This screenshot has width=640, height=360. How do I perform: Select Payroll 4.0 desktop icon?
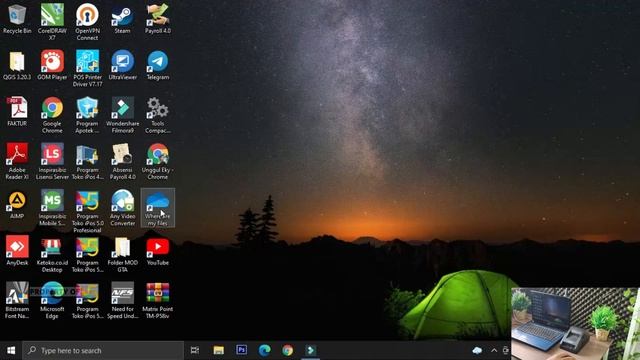click(x=158, y=19)
